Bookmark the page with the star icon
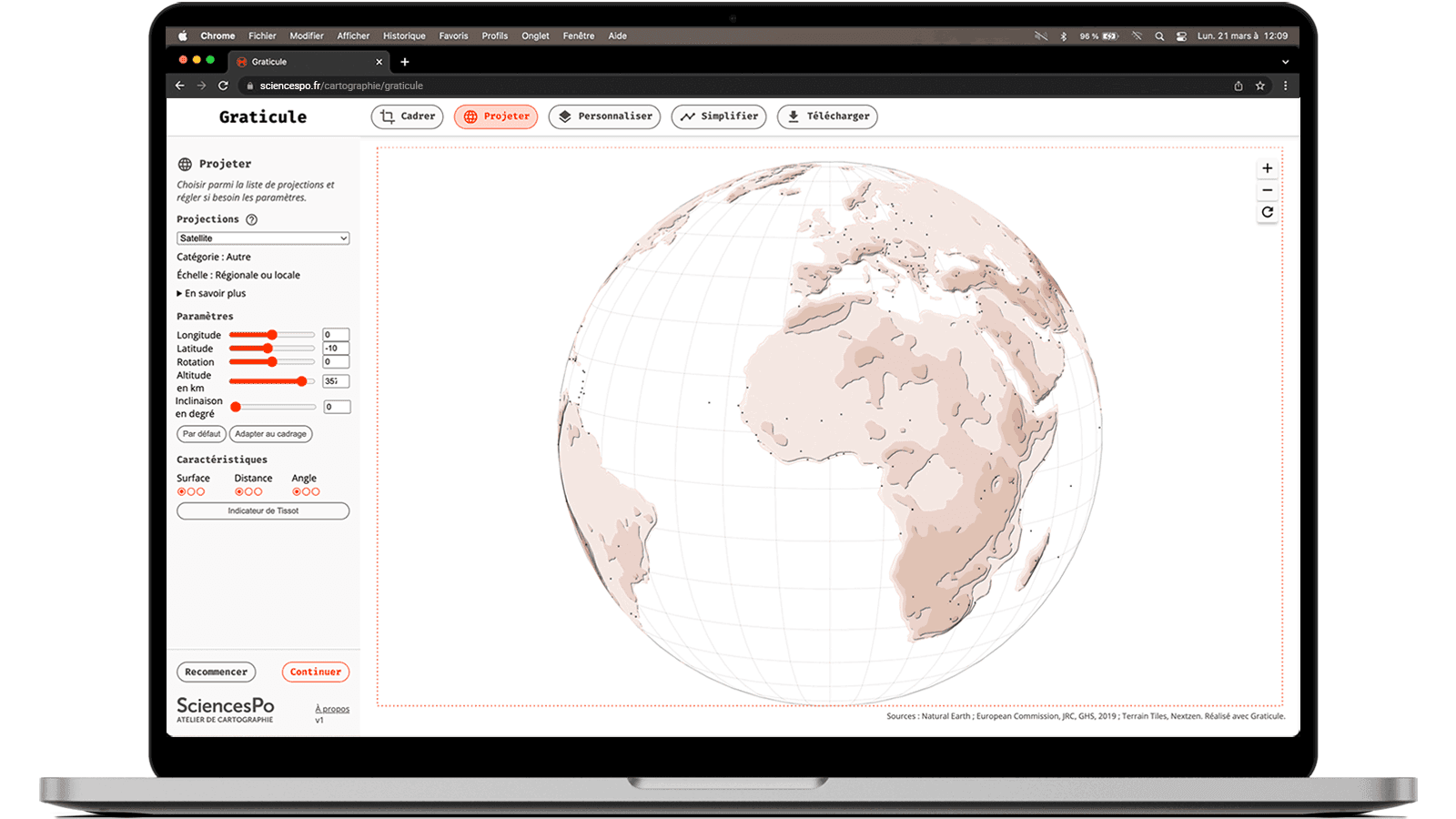Screen dimensions: 1456x819 coord(1260,86)
